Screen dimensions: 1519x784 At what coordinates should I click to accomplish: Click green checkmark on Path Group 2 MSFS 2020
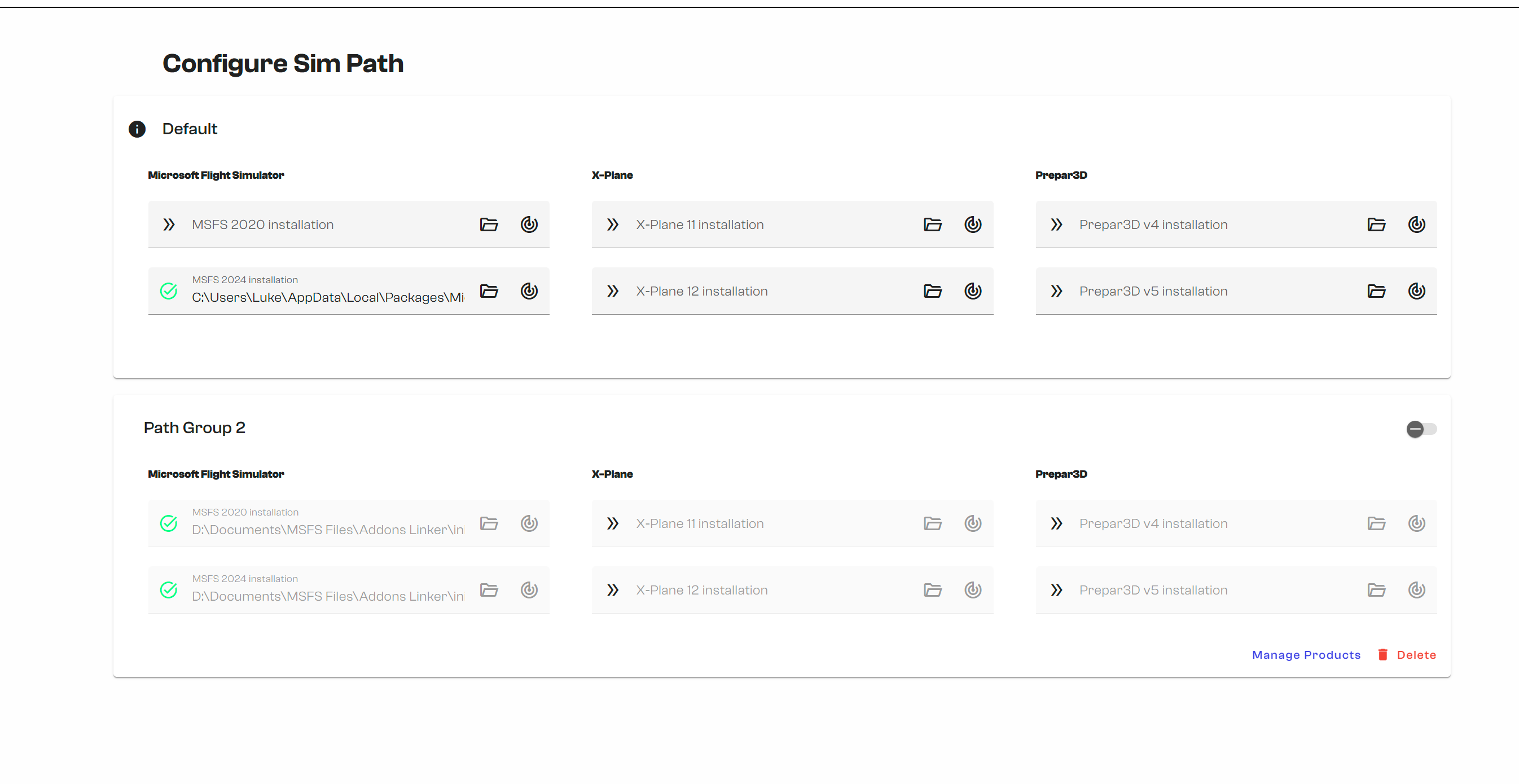(169, 523)
